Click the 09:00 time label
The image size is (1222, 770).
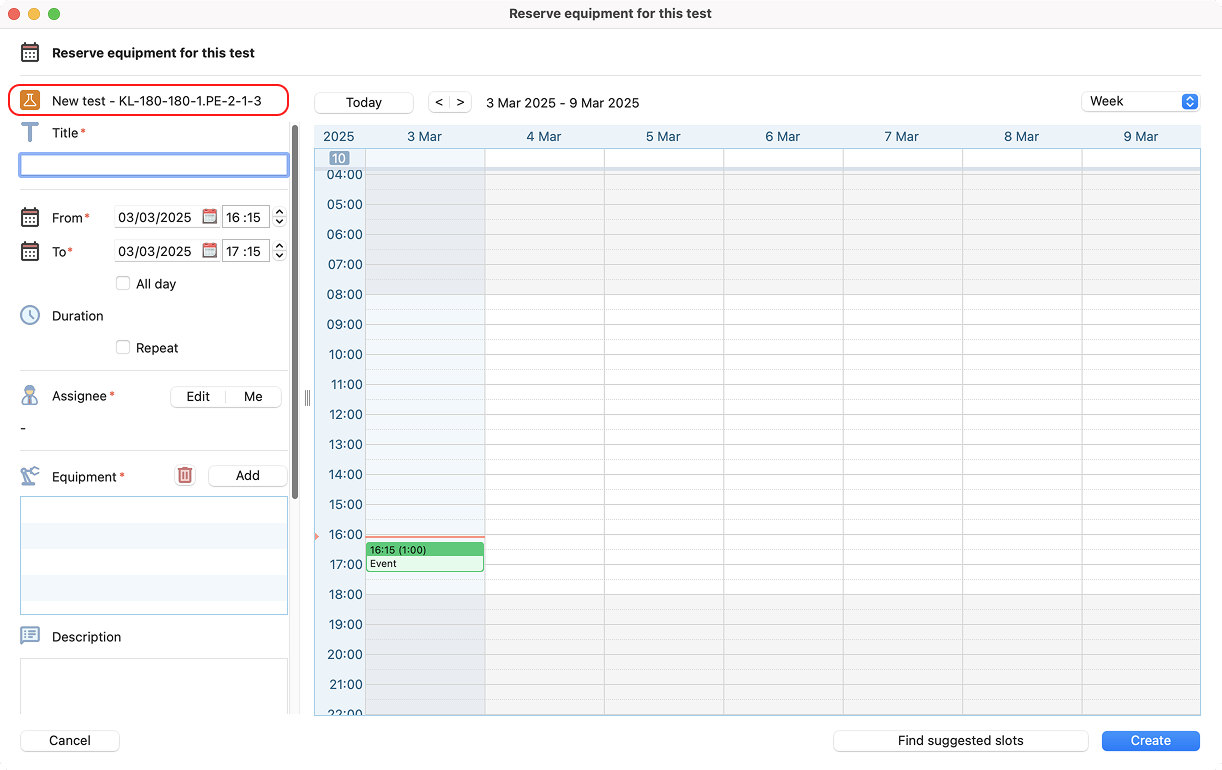(x=345, y=324)
